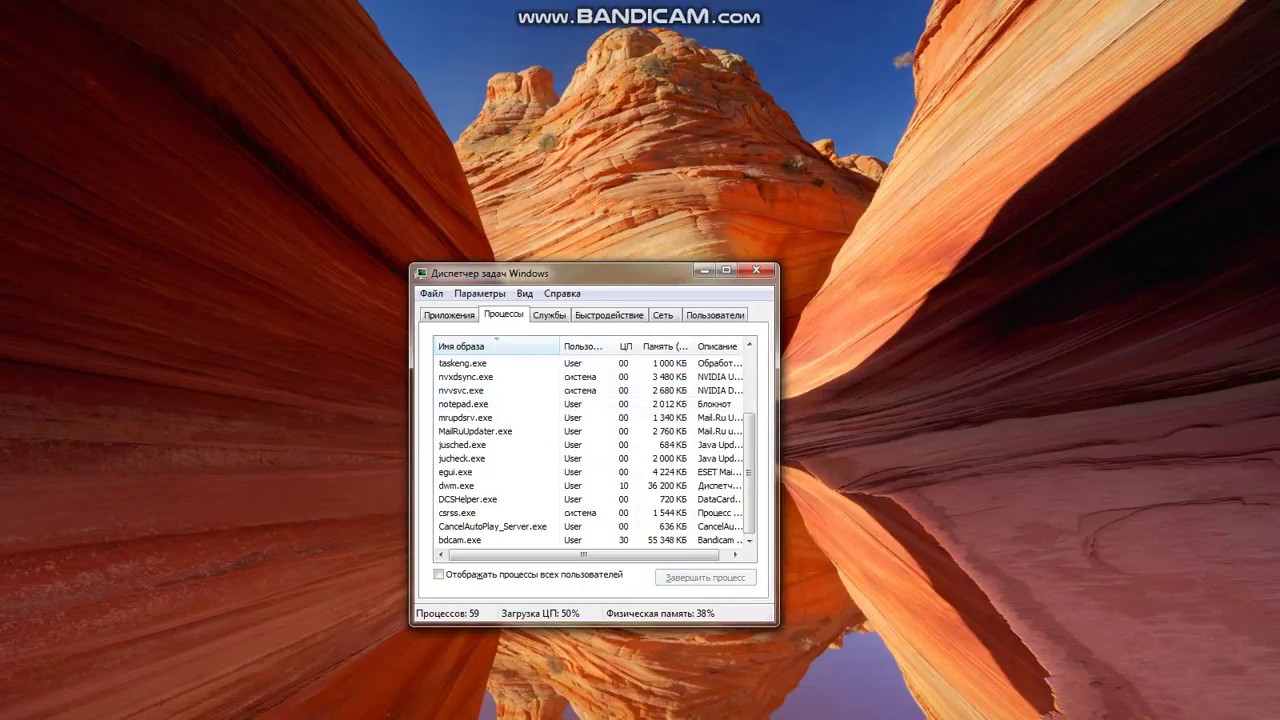Screen dimensions: 1280x720
Task: Close the Диспетчер задач Windows window
Action: pos(757,270)
